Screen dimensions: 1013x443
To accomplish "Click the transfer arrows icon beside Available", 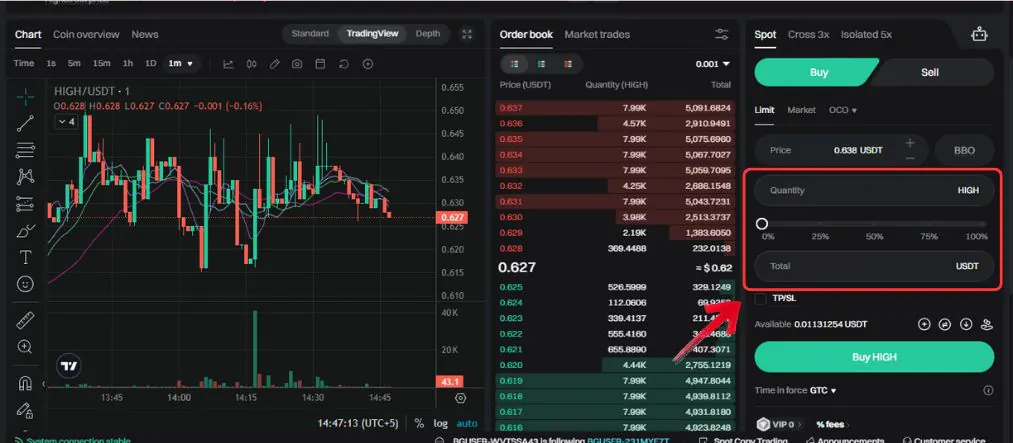I will [945, 324].
